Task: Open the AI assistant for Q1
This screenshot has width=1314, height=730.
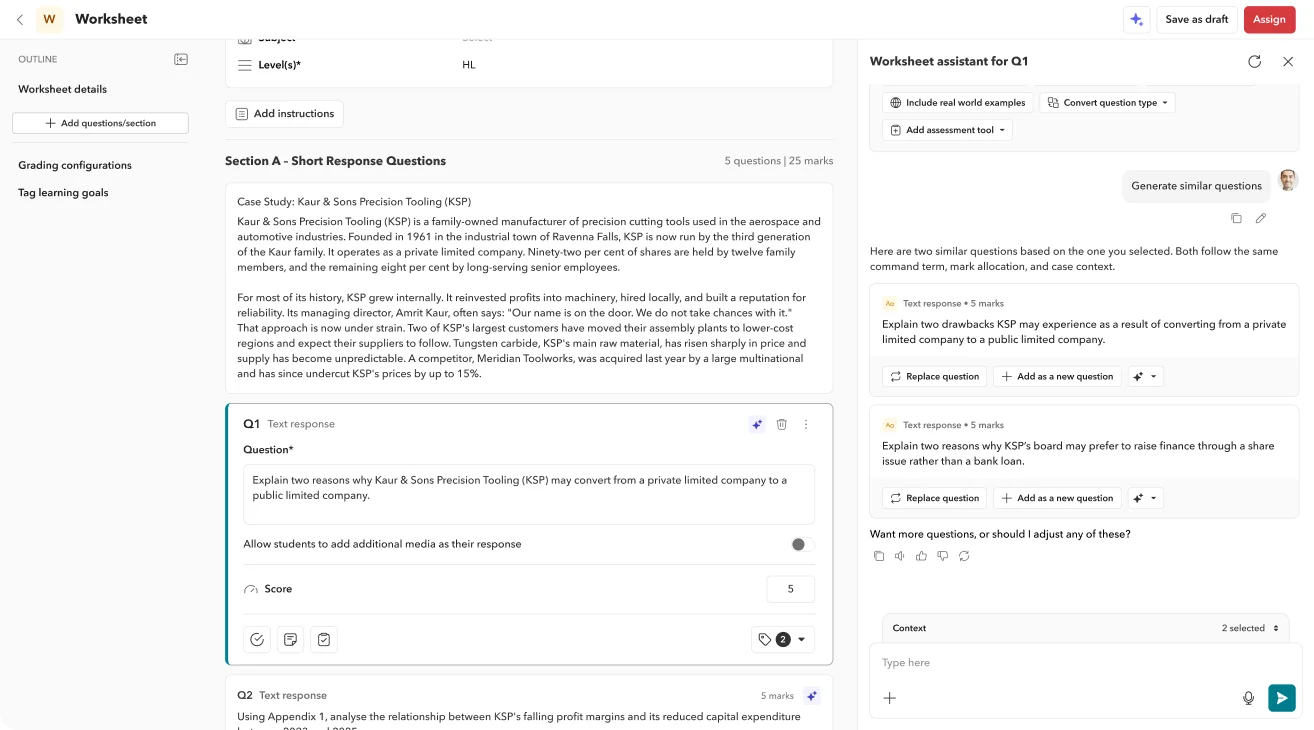Action: click(757, 424)
